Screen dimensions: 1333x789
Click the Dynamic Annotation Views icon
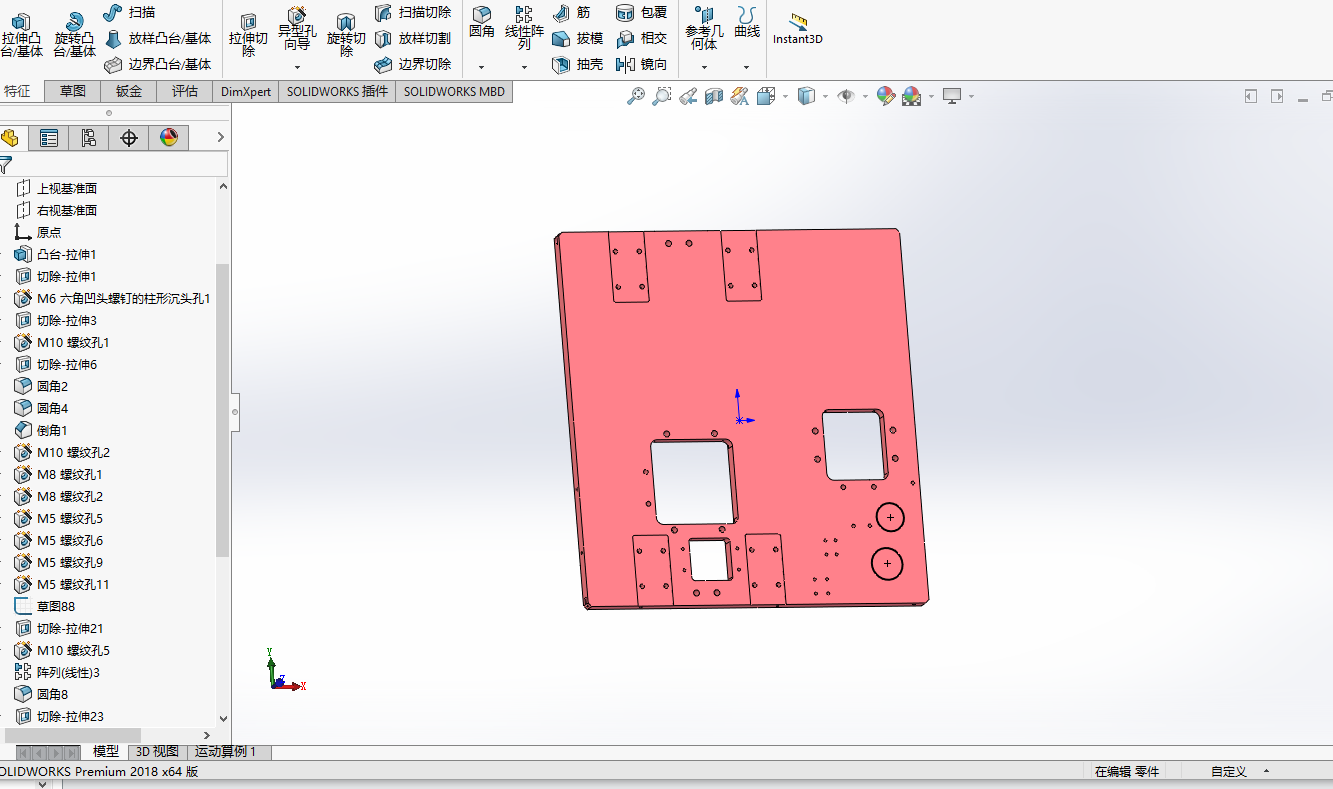tap(739, 96)
